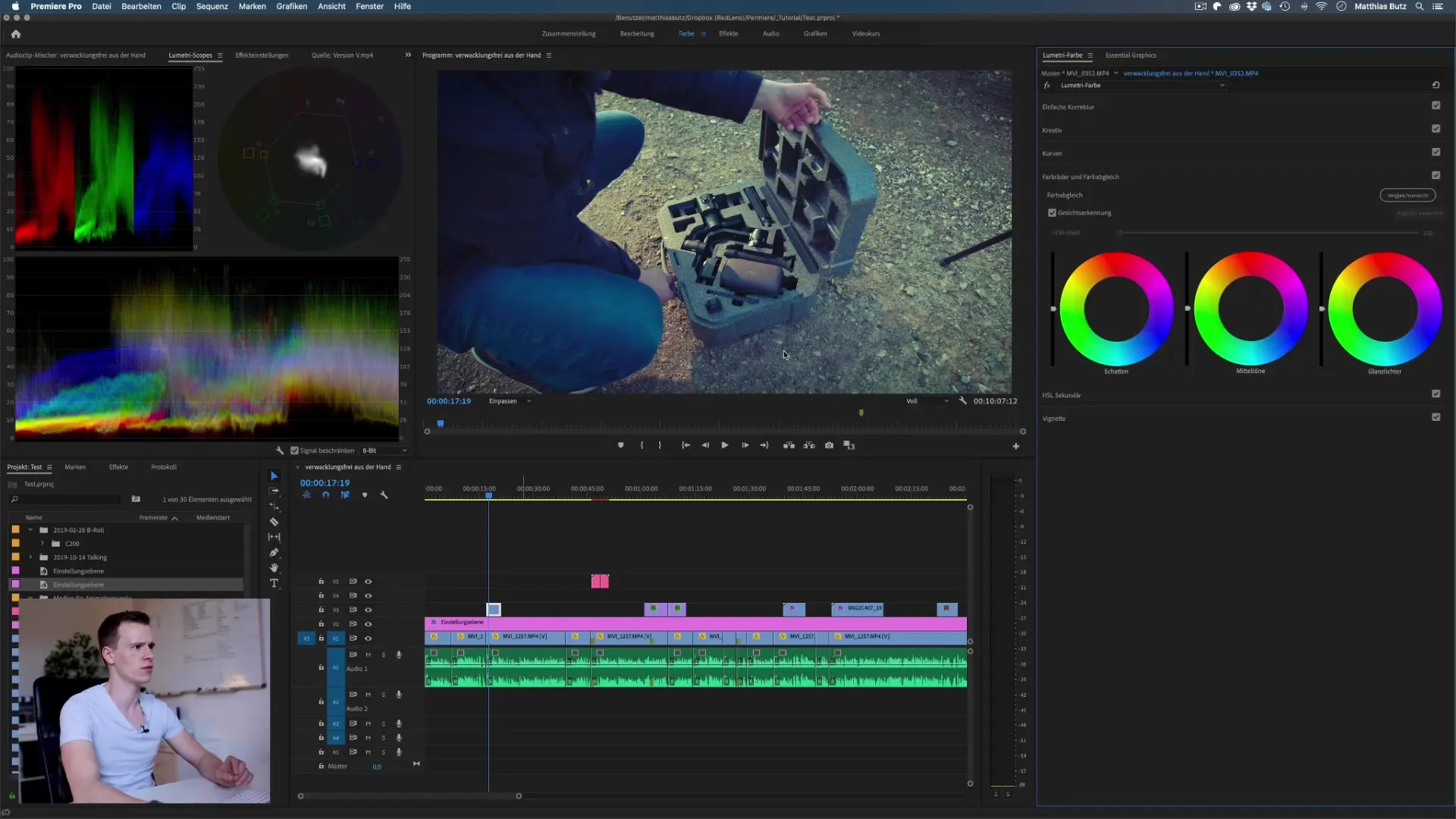Play the sequence in Program monitor
The height and width of the screenshot is (819, 1456).
[x=725, y=445]
